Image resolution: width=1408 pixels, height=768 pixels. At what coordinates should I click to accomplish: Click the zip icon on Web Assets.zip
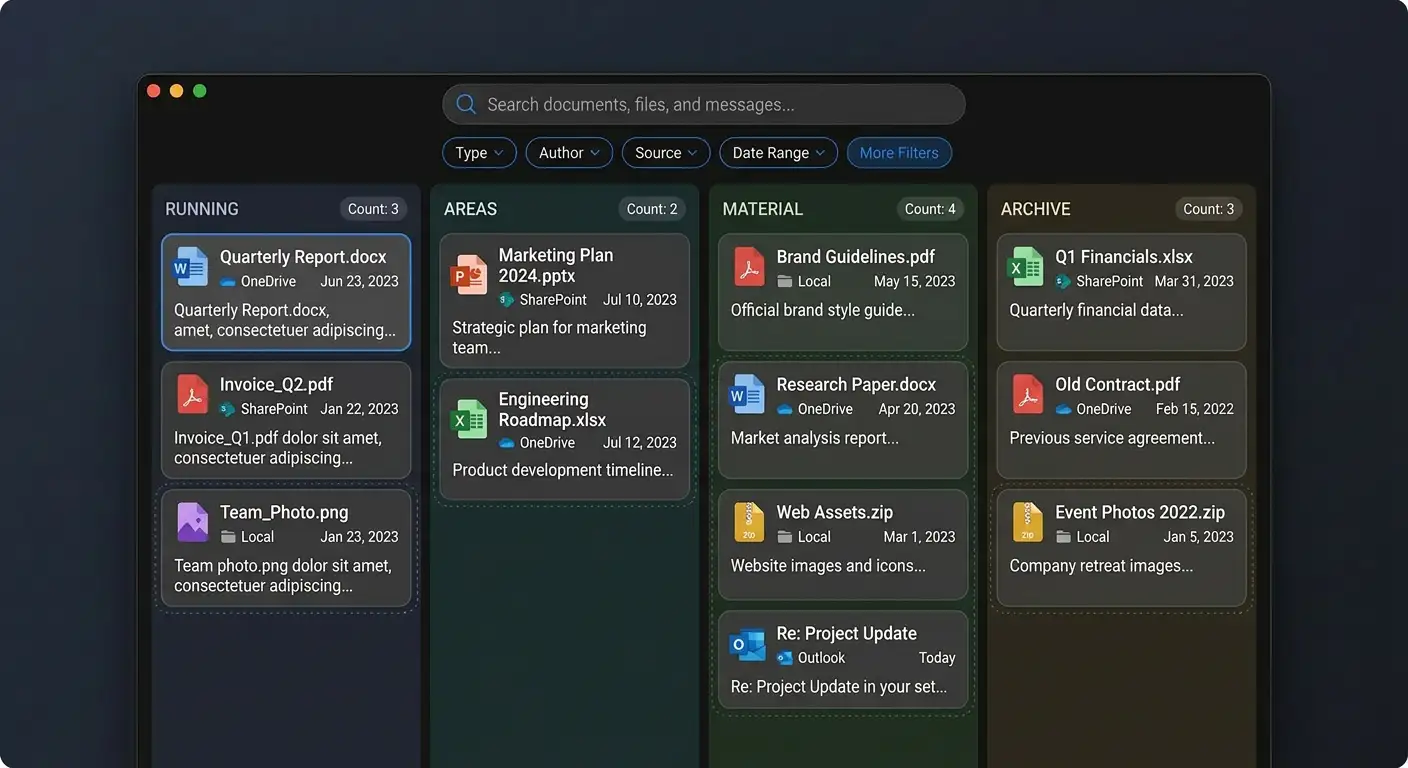coord(749,522)
